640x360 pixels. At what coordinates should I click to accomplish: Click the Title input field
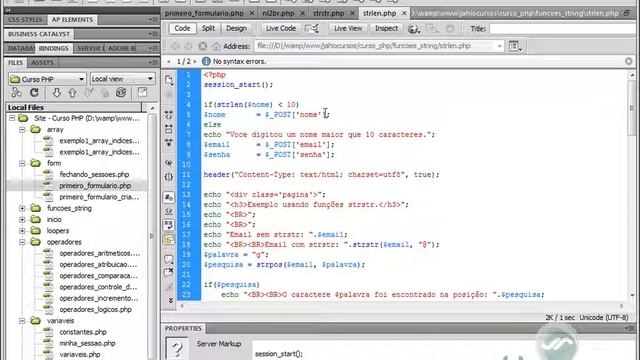[x=564, y=29]
